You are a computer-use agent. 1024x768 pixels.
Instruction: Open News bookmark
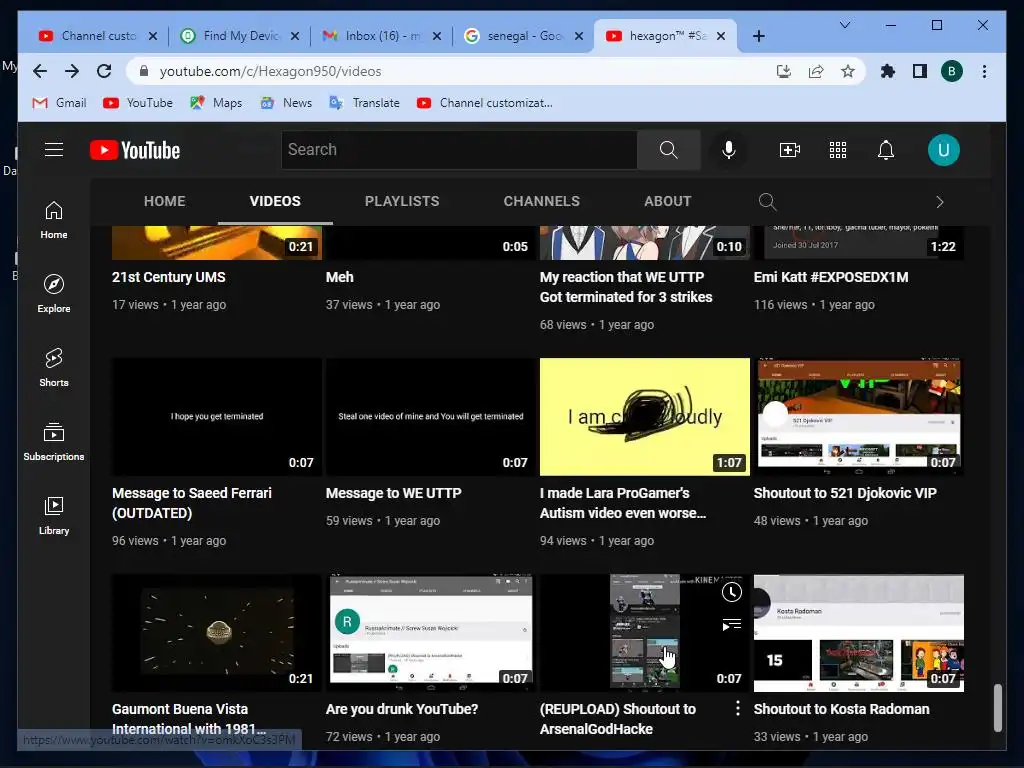[x=286, y=103]
